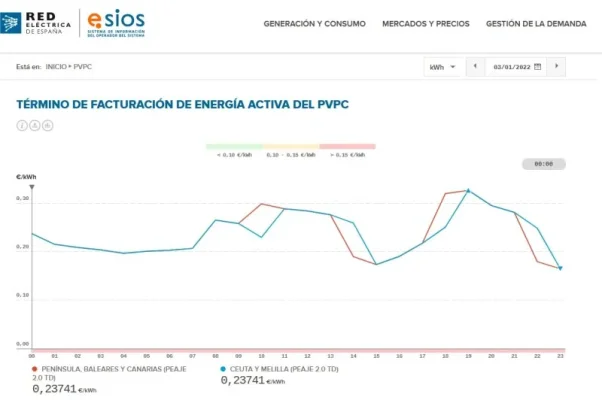Click the bar chart view icon
The width and height of the screenshot is (602, 400).
pos(48,126)
